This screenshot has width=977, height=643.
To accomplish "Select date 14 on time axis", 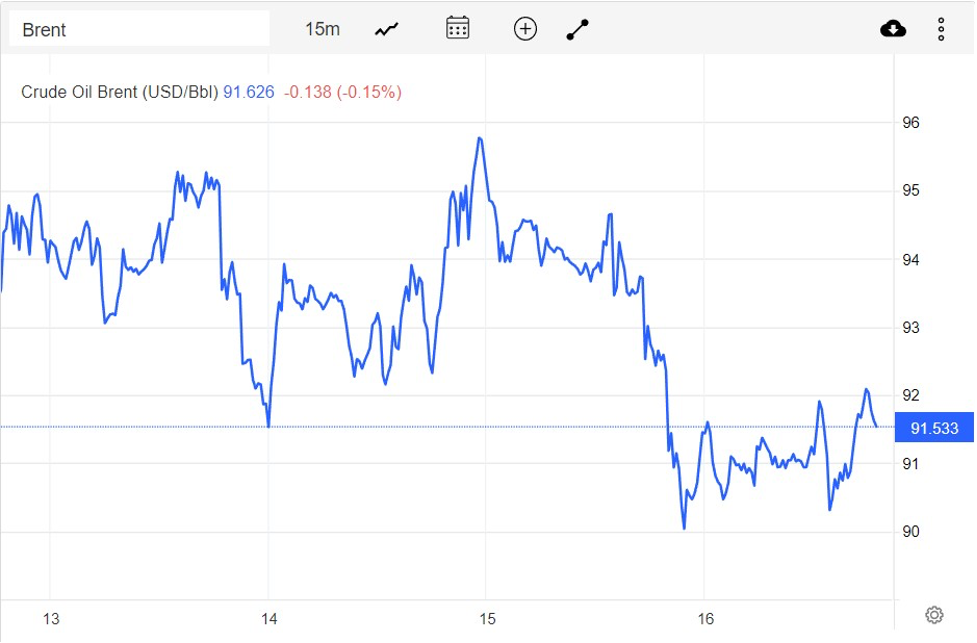I will 268,619.
